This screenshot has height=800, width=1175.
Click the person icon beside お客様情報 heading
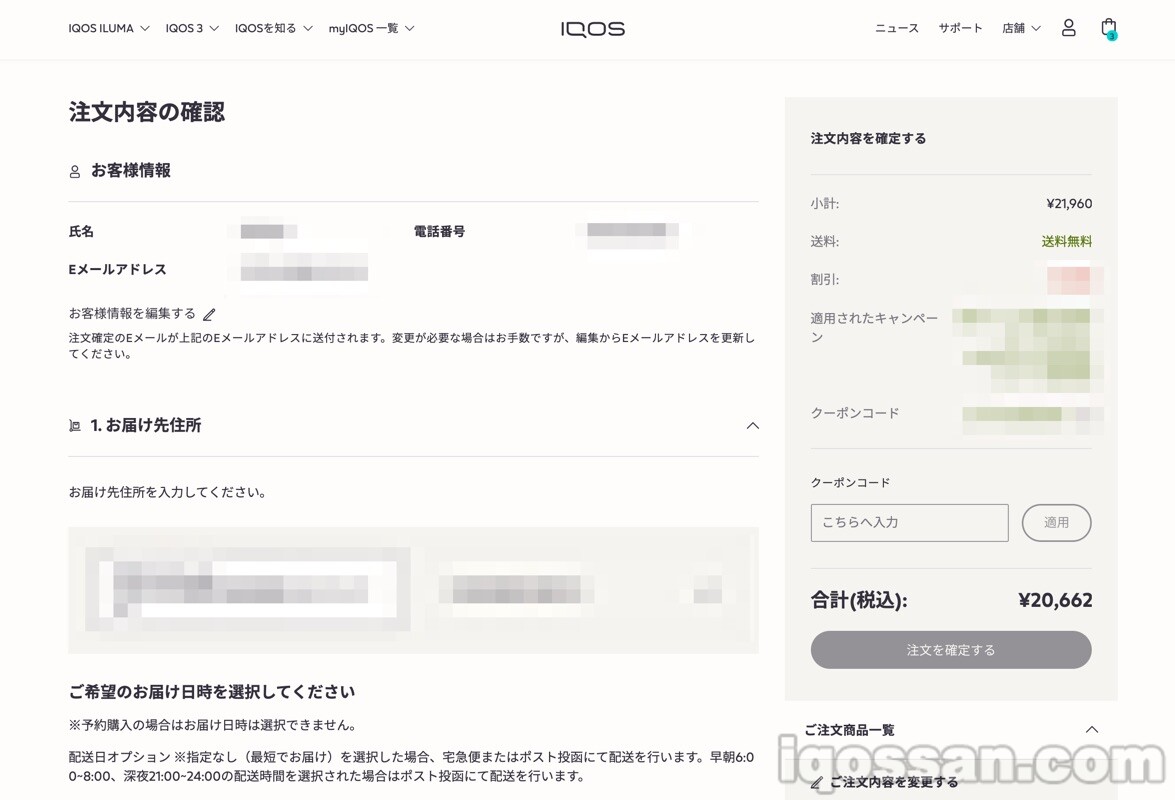(x=75, y=172)
